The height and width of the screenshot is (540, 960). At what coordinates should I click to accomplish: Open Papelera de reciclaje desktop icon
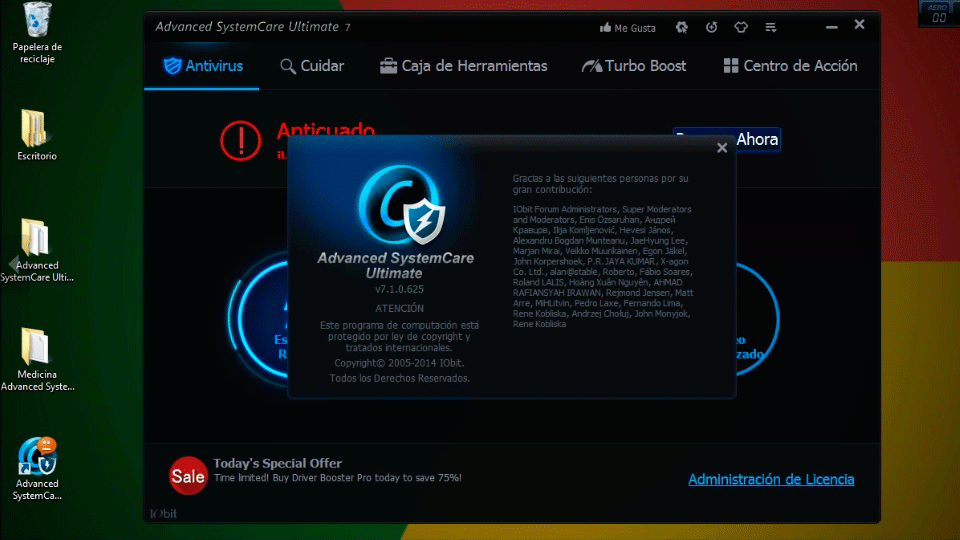pos(37,32)
